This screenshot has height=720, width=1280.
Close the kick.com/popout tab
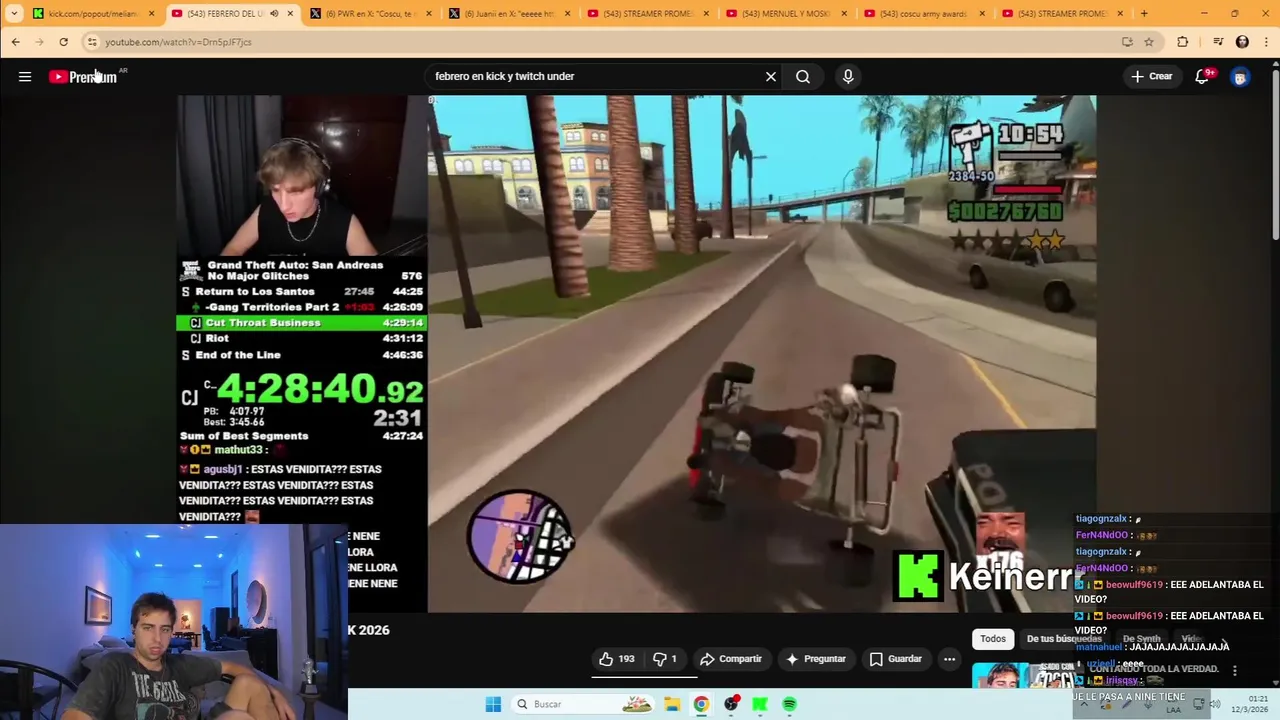pyautogui.click(x=151, y=14)
